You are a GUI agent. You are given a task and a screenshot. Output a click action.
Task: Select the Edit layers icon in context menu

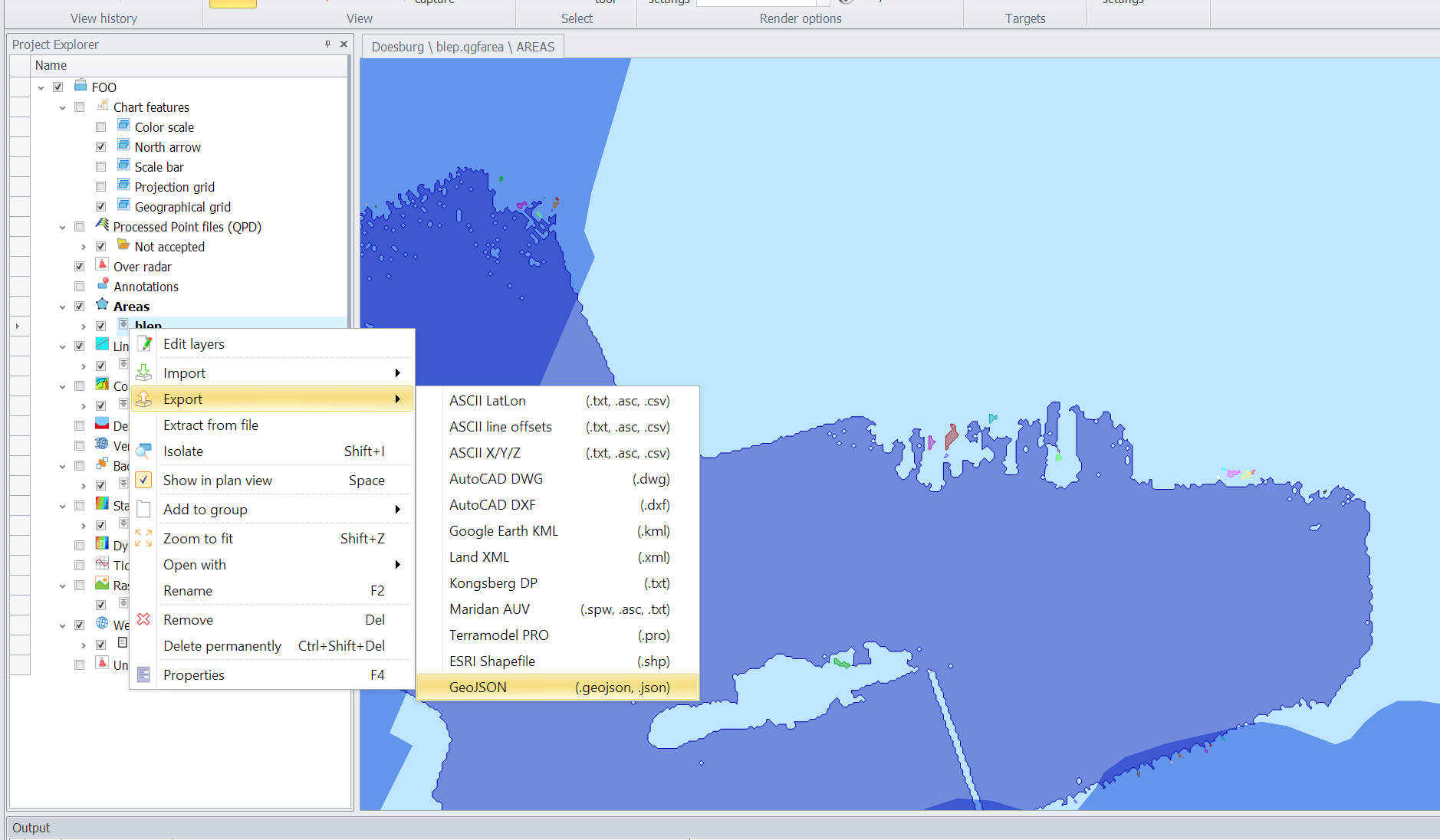(x=144, y=343)
